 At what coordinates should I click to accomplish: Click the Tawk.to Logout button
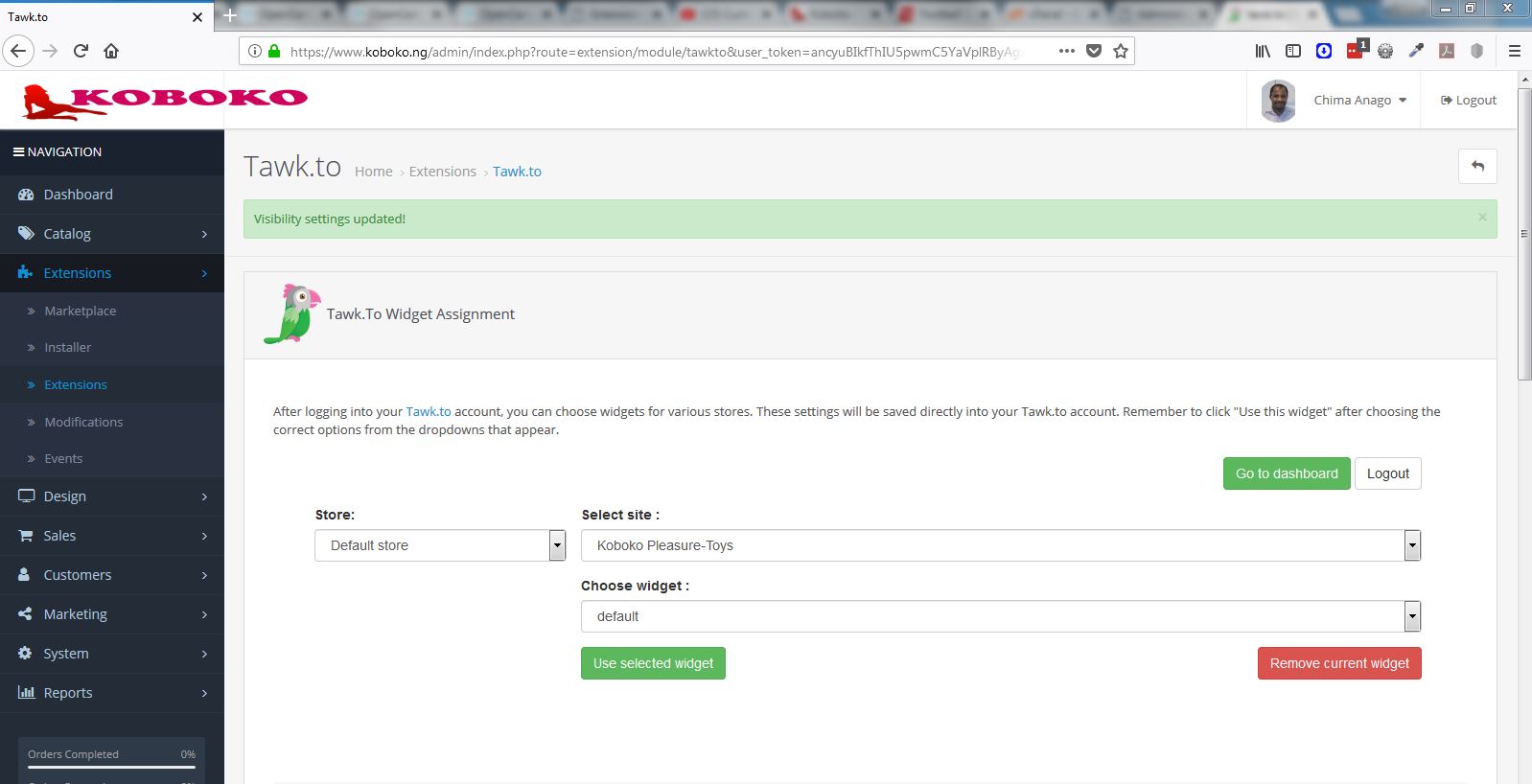point(1387,473)
